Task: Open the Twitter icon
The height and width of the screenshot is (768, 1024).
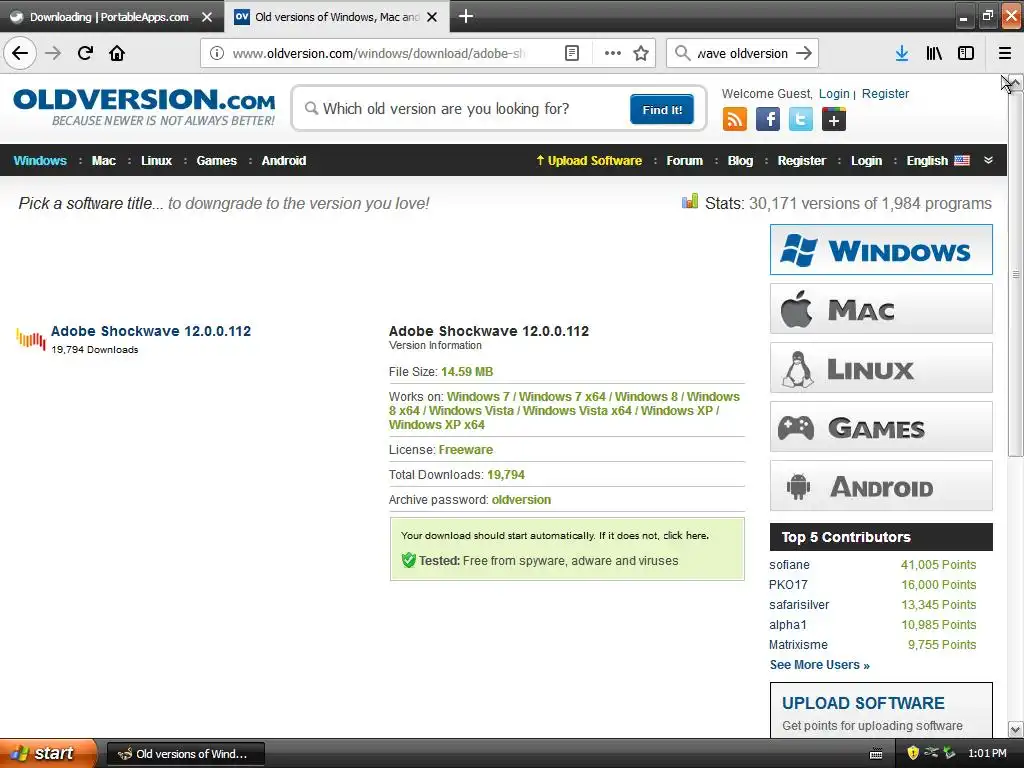Action: (x=801, y=120)
